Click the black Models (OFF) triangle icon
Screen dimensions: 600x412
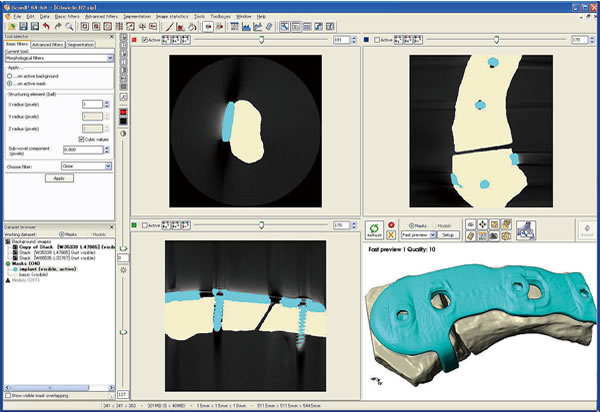pos(8,280)
